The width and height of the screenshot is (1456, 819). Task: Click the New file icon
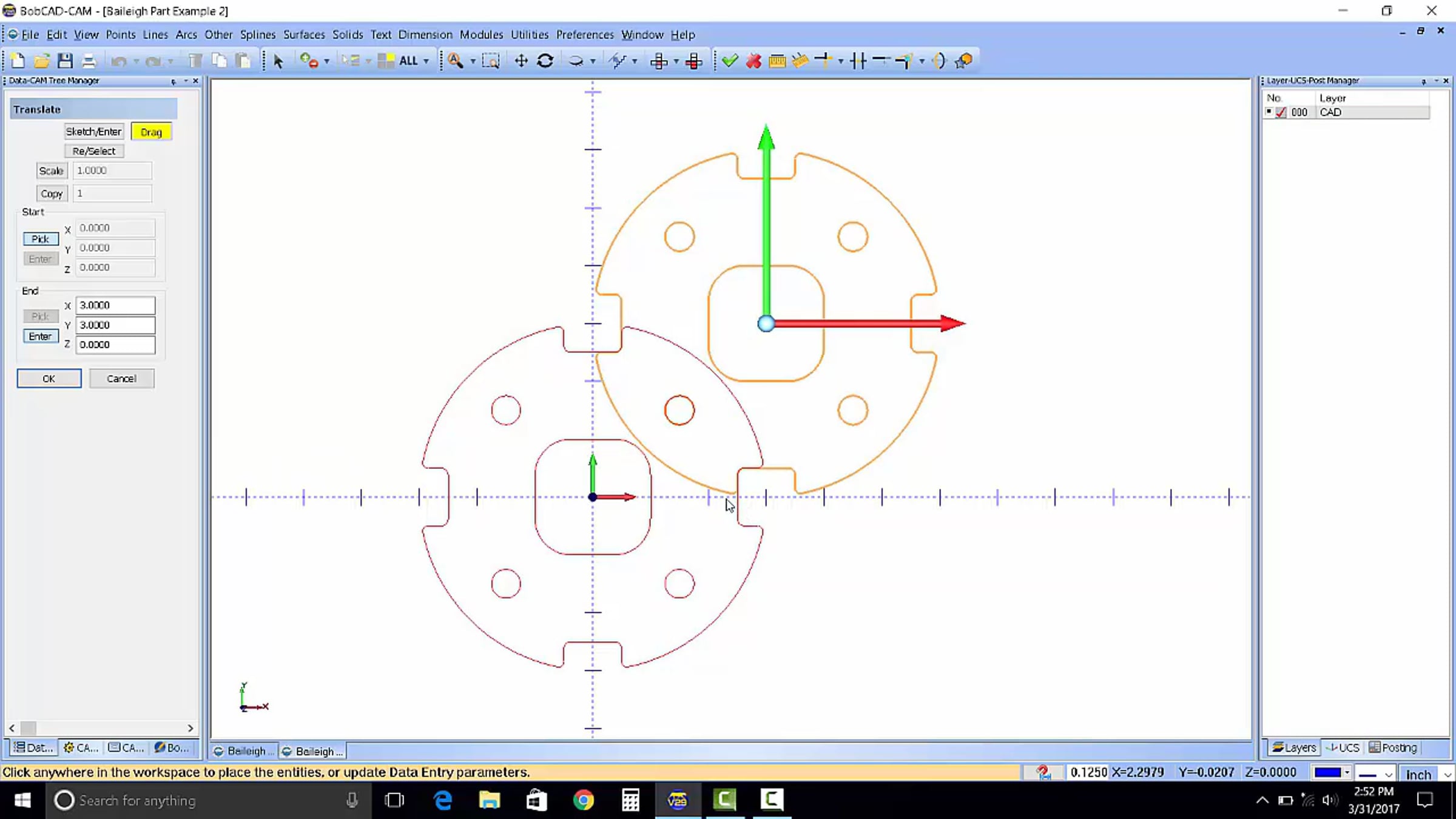pos(18,61)
